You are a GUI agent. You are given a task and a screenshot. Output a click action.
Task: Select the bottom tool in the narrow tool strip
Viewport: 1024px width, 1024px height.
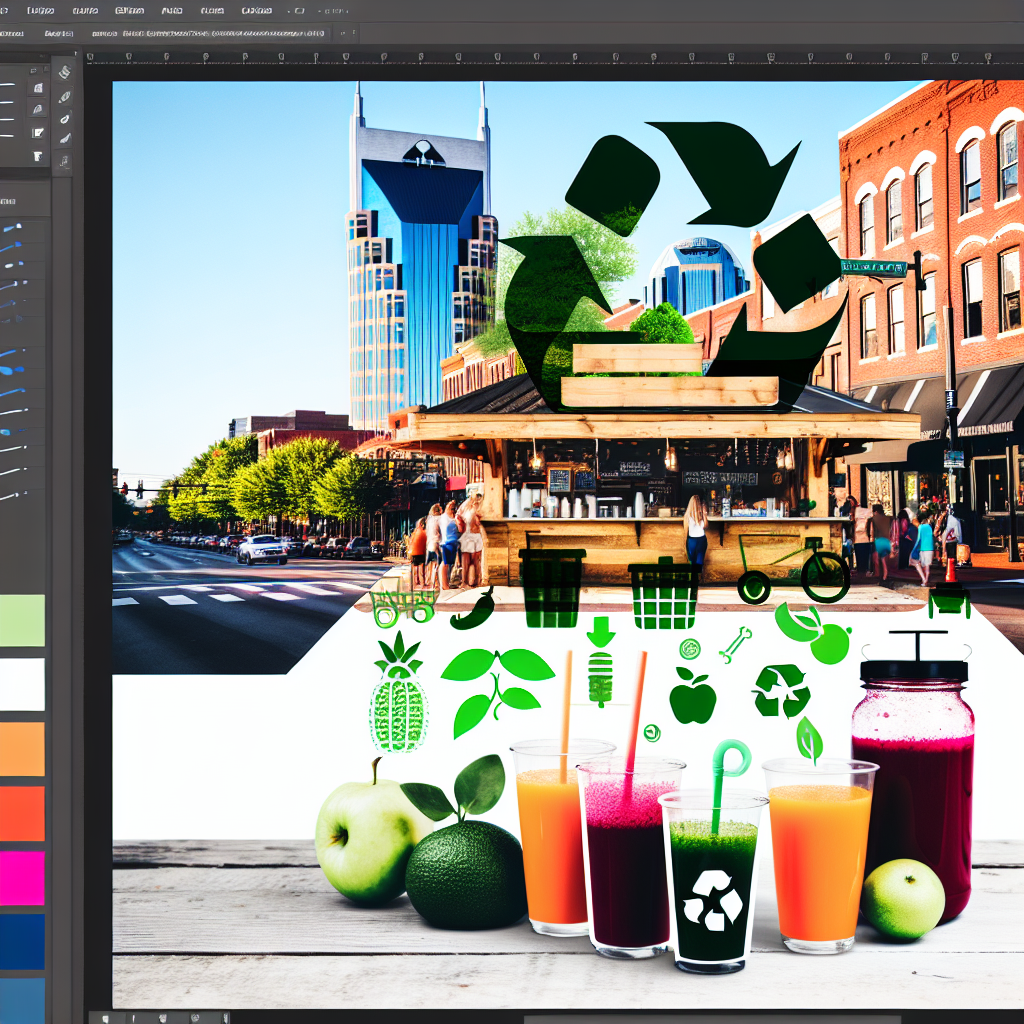pyautogui.click(x=65, y=160)
